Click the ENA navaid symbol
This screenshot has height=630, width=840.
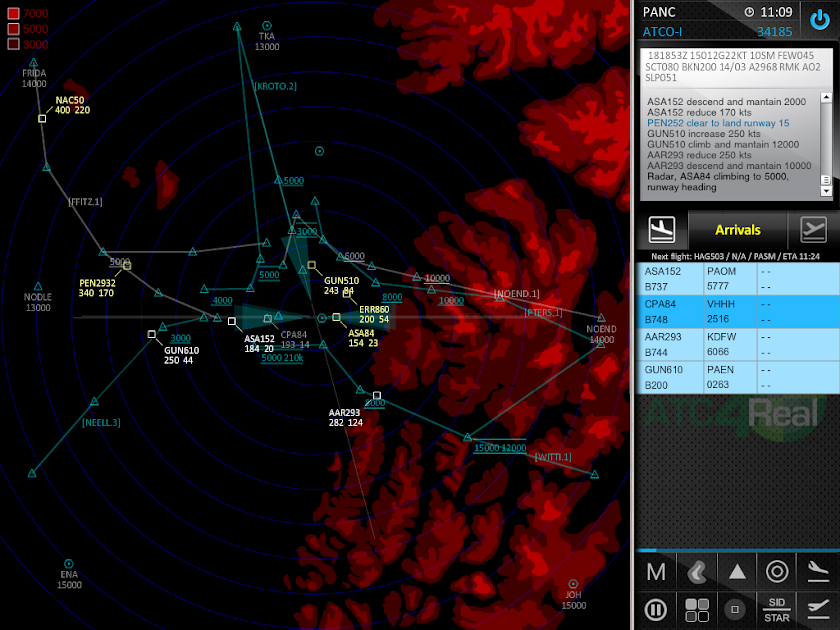click(69, 564)
